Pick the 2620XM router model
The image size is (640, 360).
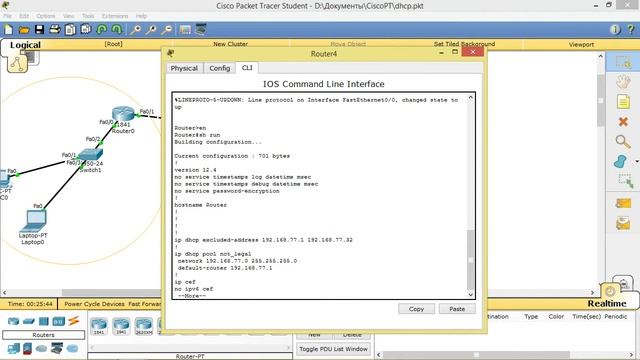[144, 326]
